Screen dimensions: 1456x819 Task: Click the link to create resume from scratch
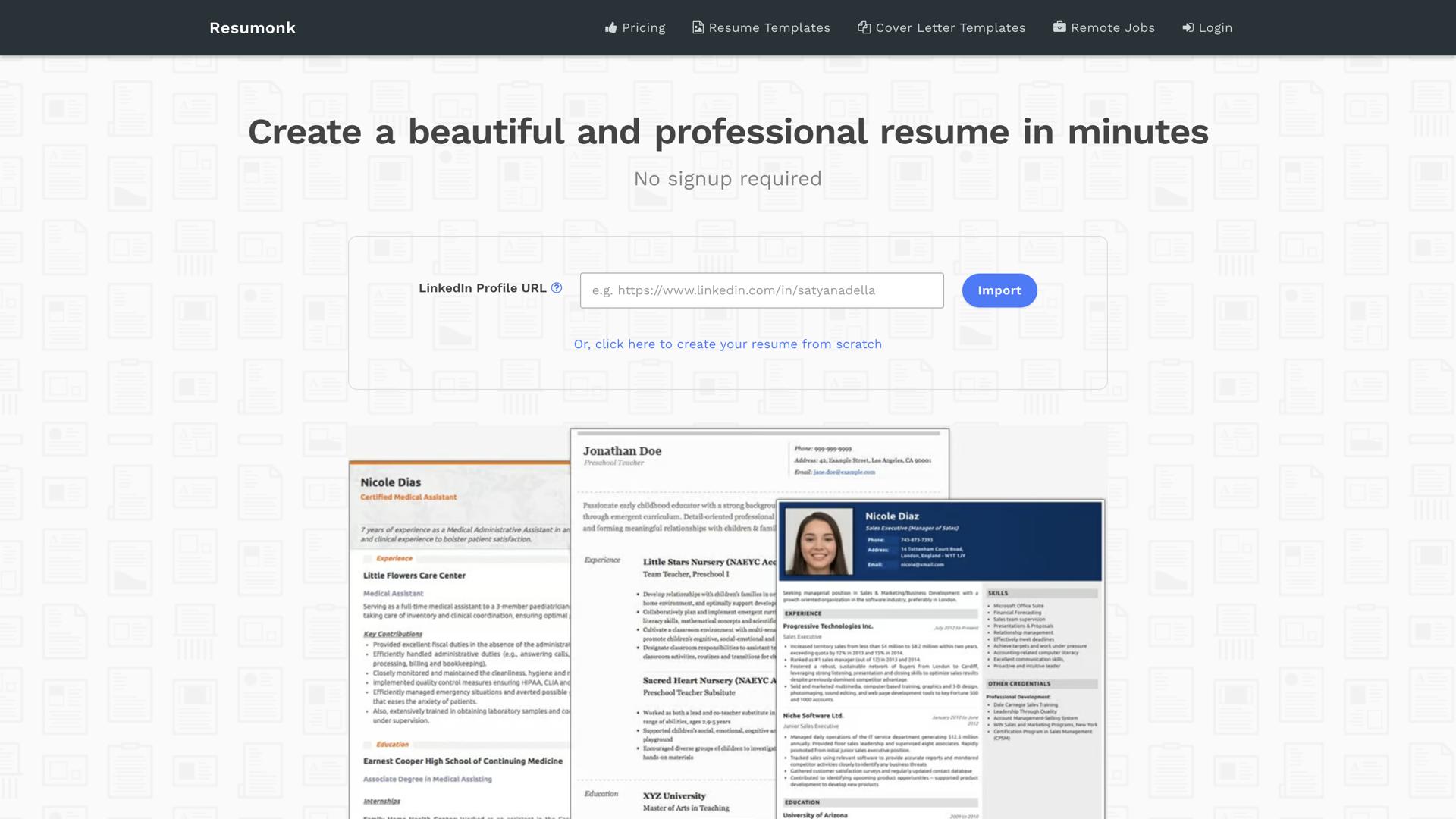click(727, 344)
